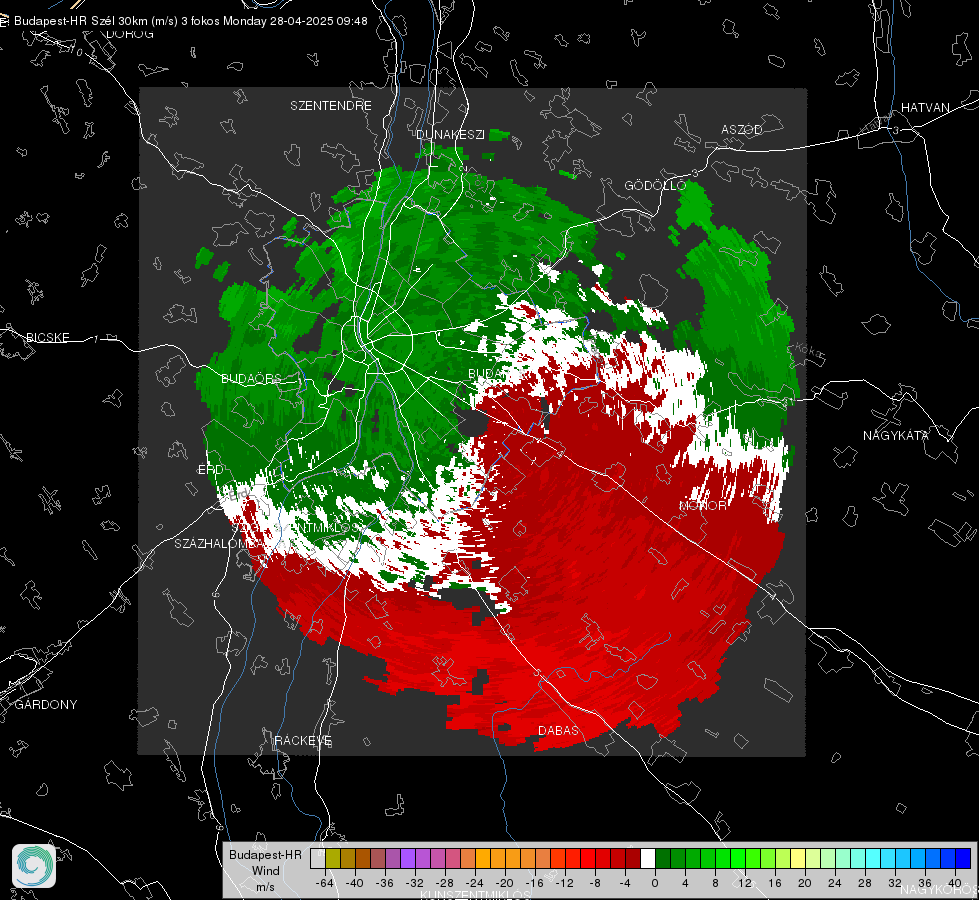Select the olive-yellow swatch above the -64 label
Image resolution: width=979 pixels, height=900 pixels.
[333, 859]
